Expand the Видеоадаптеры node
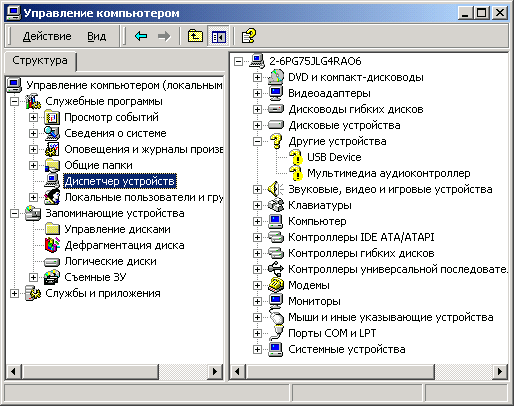 tap(257, 93)
